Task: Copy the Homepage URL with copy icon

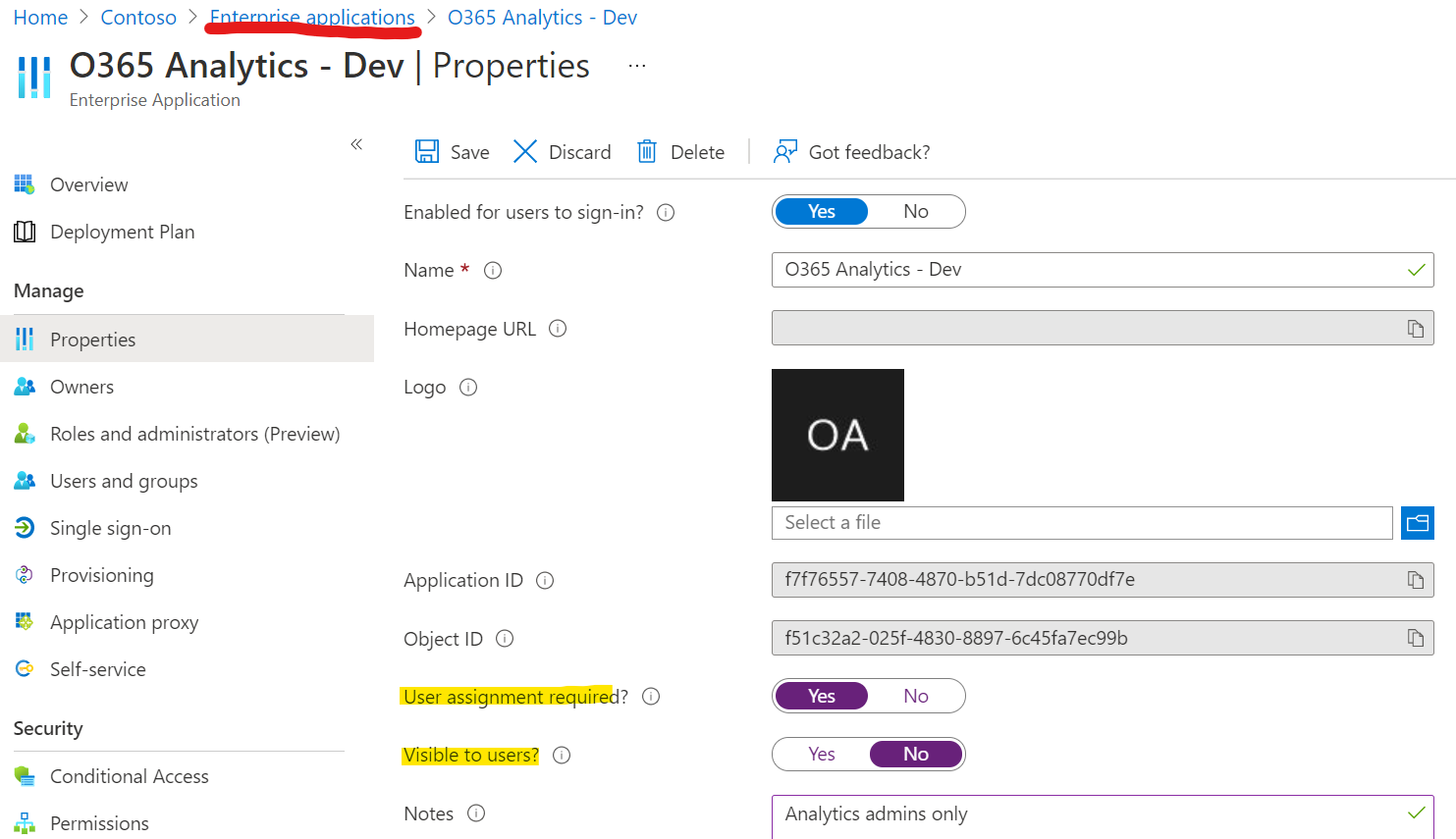Action: click(1416, 329)
